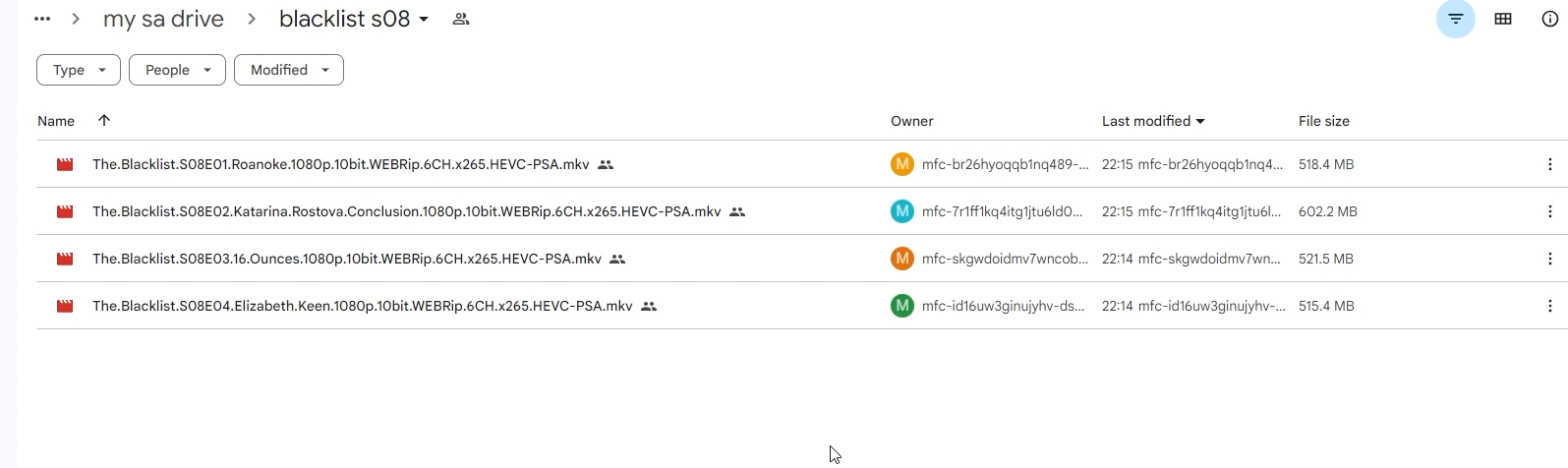Click the 22:15 modified time for S08E01
Screen dimensions: 1568x468
tap(1118, 164)
